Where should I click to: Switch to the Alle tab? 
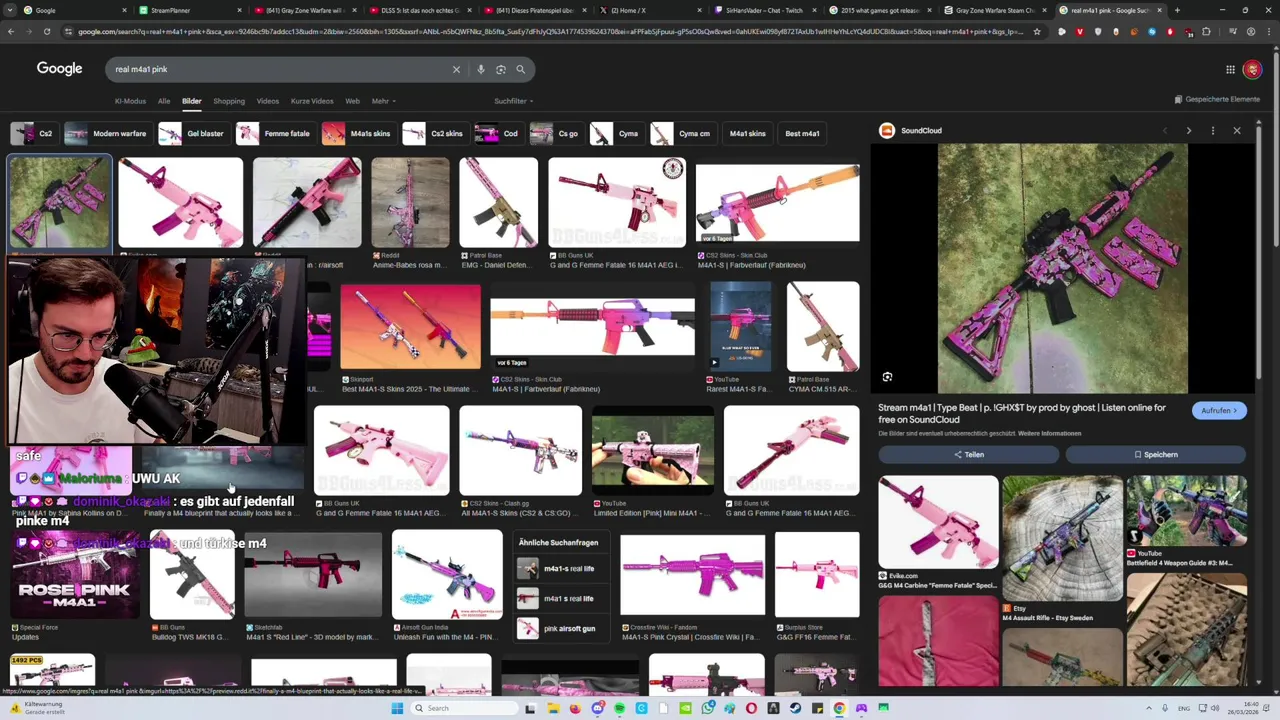pyautogui.click(x=163, y=101)
